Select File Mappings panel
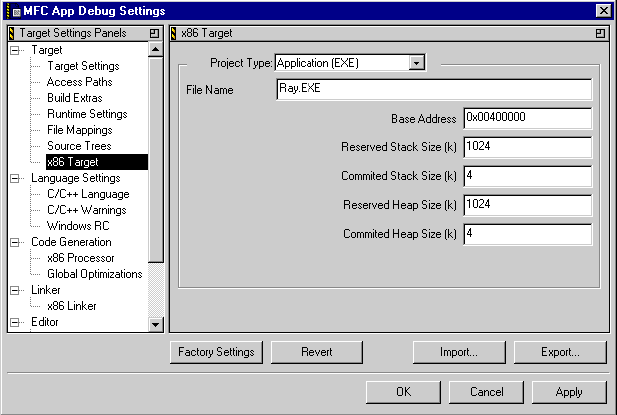Viewport: 617px width, 415px height. (x=79, y=130)
